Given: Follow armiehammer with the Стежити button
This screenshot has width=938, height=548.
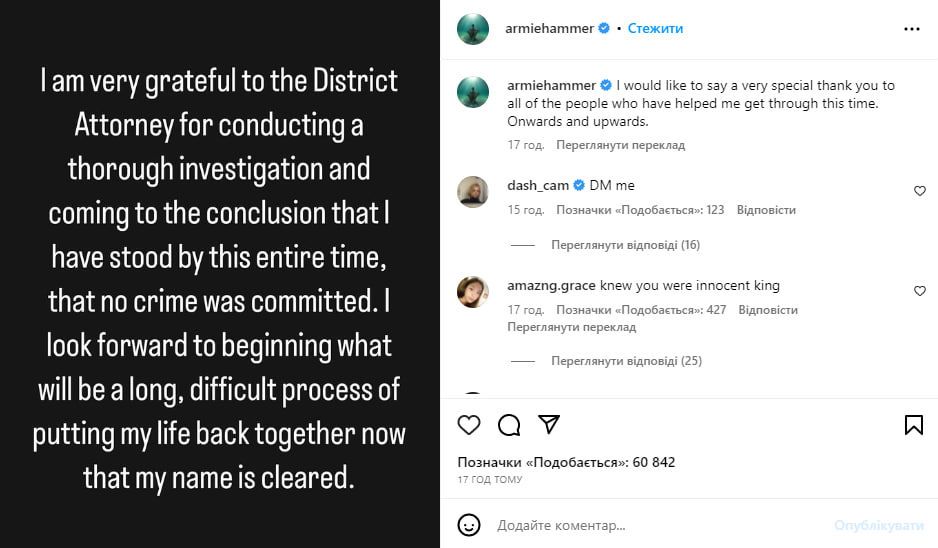Looking at the screenshot, I should pyautogui.click(x=655, y=29).
